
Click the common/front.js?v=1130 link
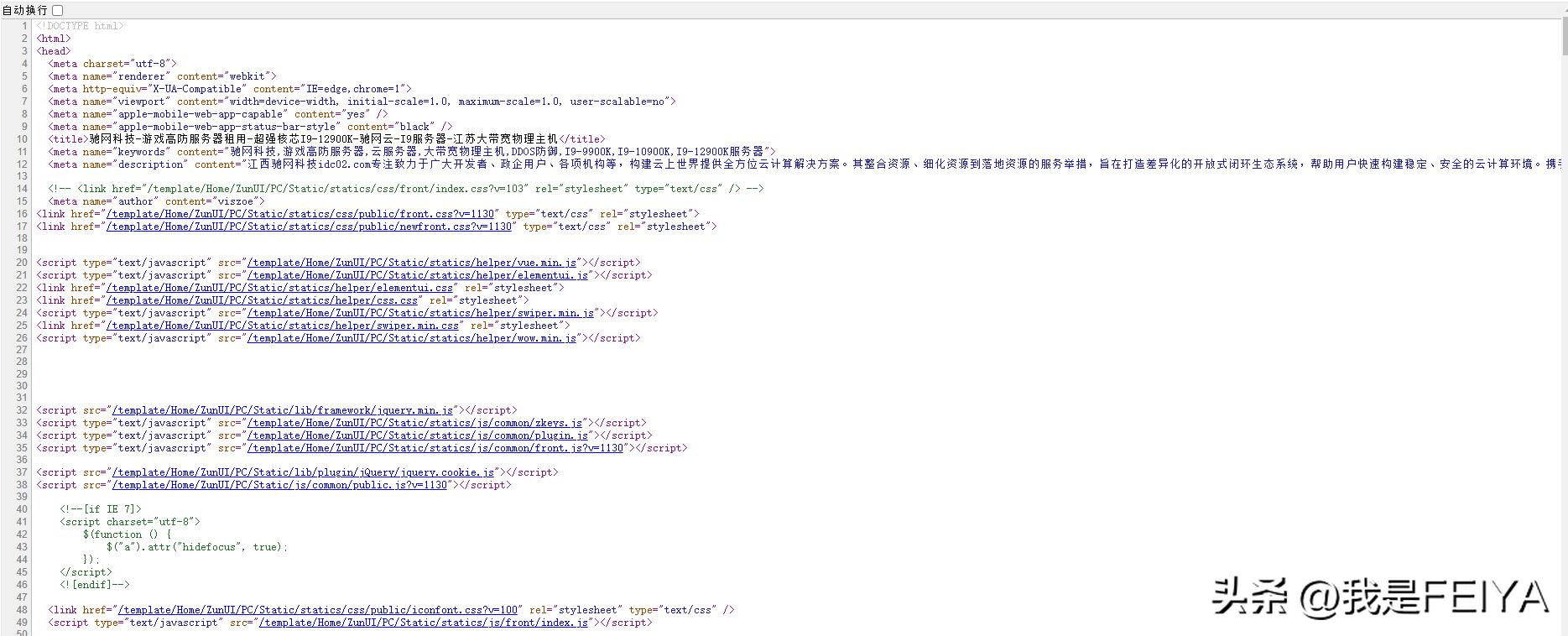435,448
